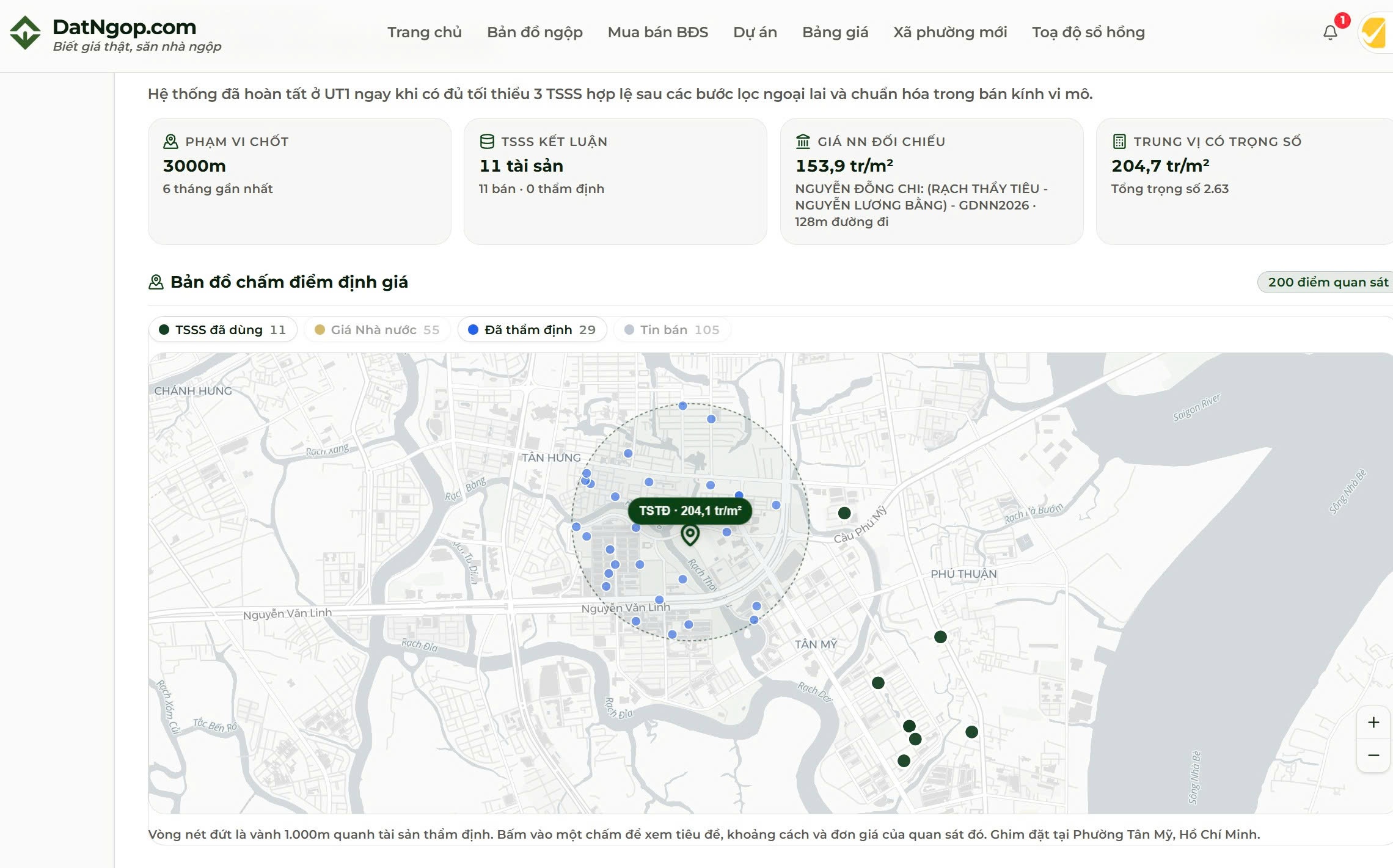
Task: Click the TSSS kết luận database icon
Action: click(487, 142)
